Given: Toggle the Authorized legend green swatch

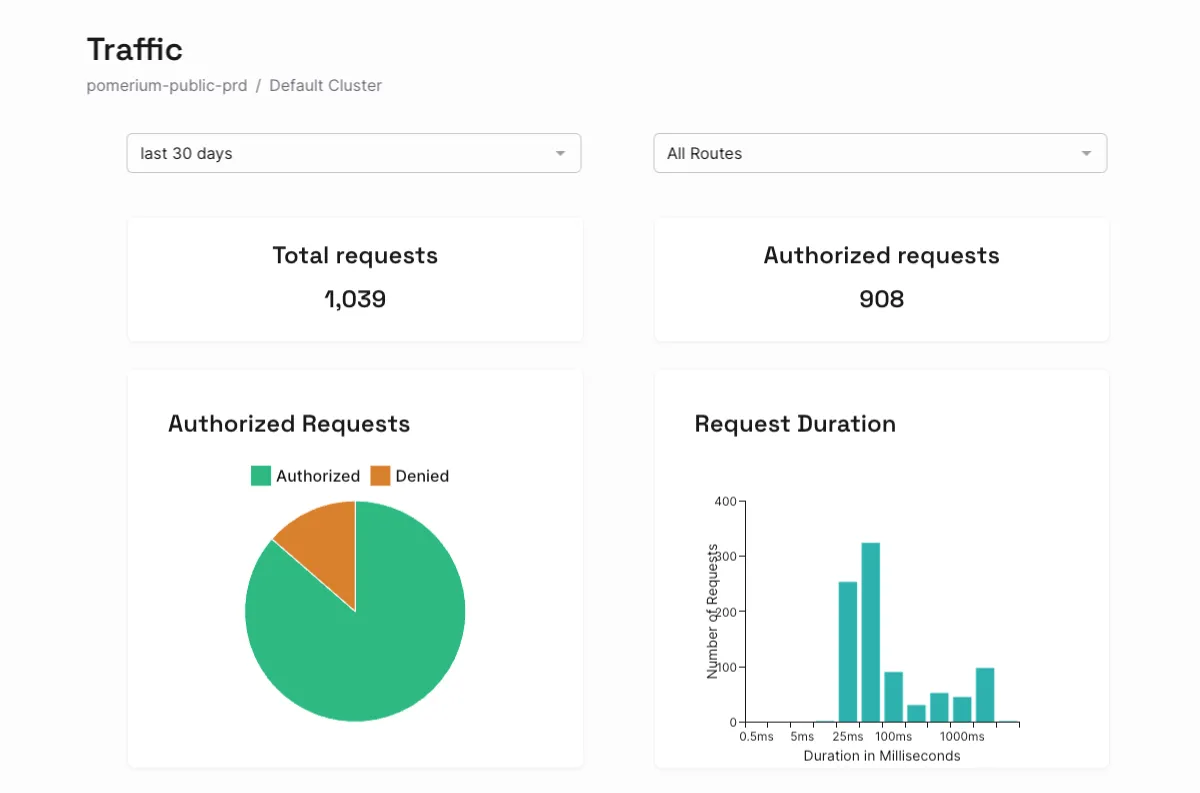Looking at the screenshot, I should [261, 476].
